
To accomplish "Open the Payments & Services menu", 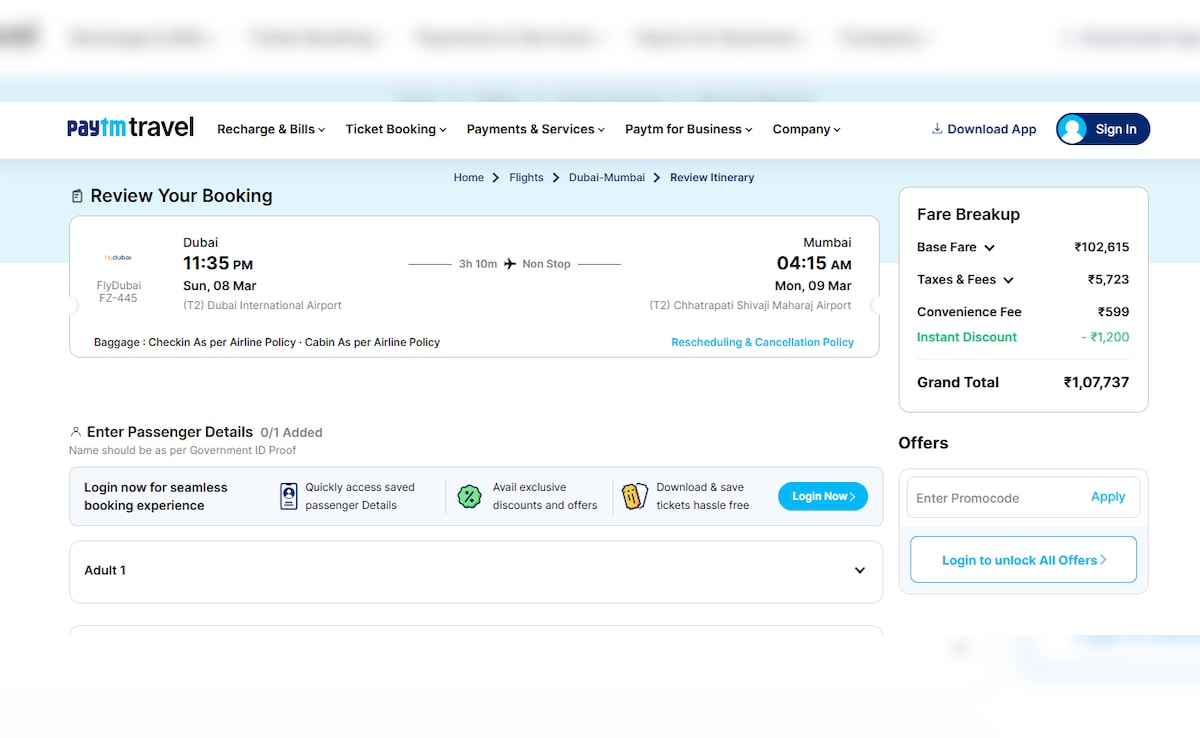I will point(535,129).
